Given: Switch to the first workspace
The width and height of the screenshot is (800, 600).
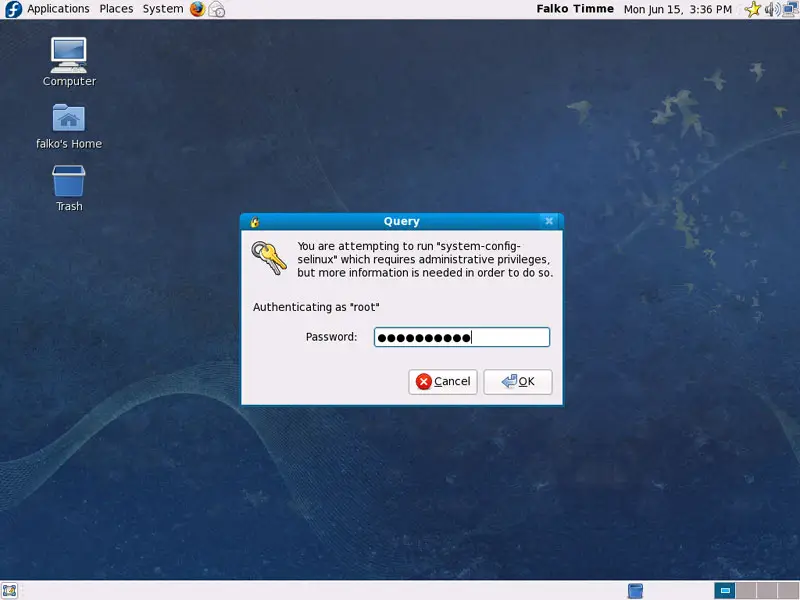Looking at the screenshot, I should (724, 591).
